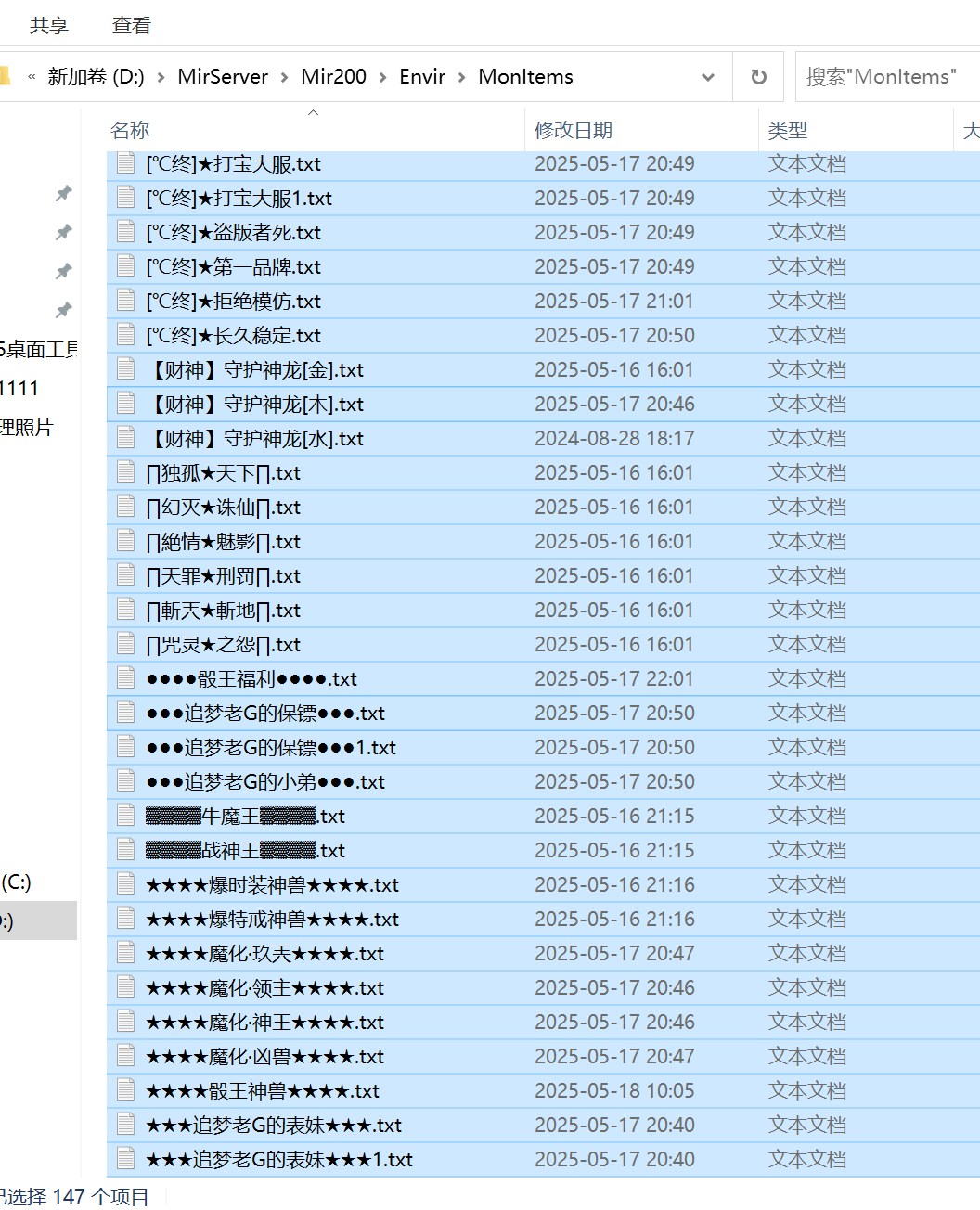
Task: Click the MonItems breadcrumb
Action: 525,77
